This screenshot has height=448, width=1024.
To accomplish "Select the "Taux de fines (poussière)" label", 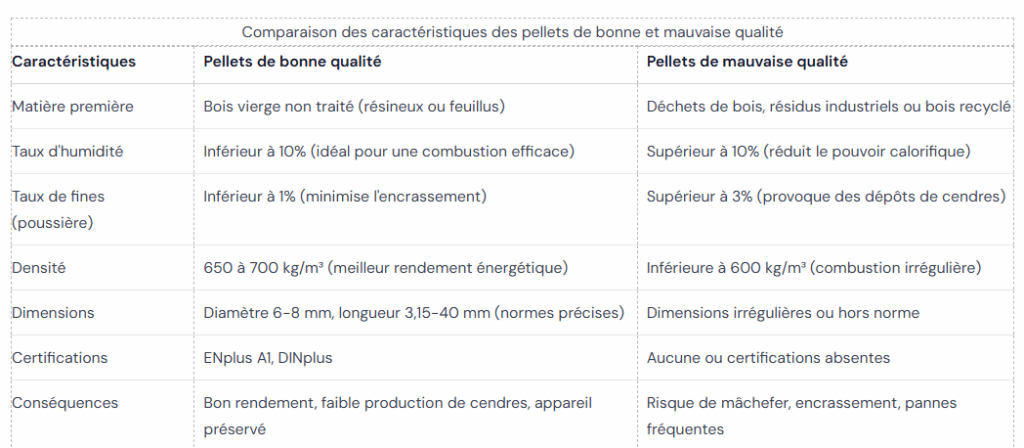I will (58, 209).
